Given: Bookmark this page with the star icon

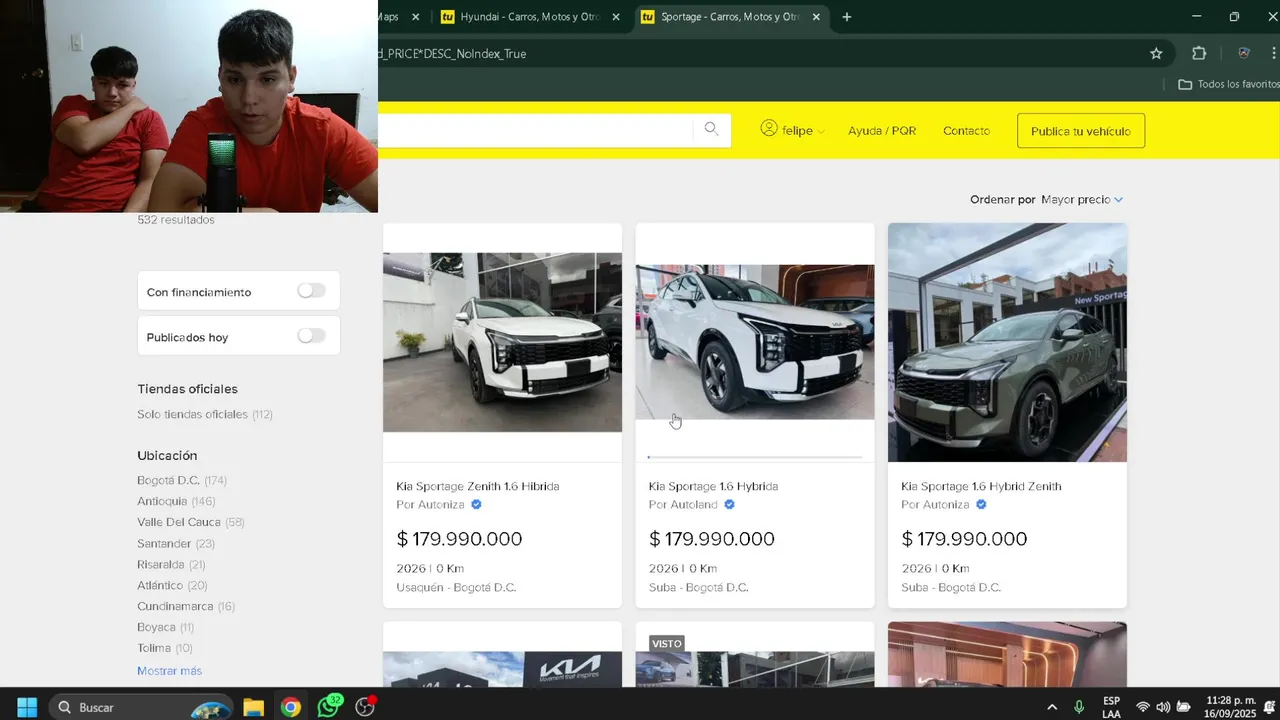Looking at the screenshot, I should (1156, 53).
